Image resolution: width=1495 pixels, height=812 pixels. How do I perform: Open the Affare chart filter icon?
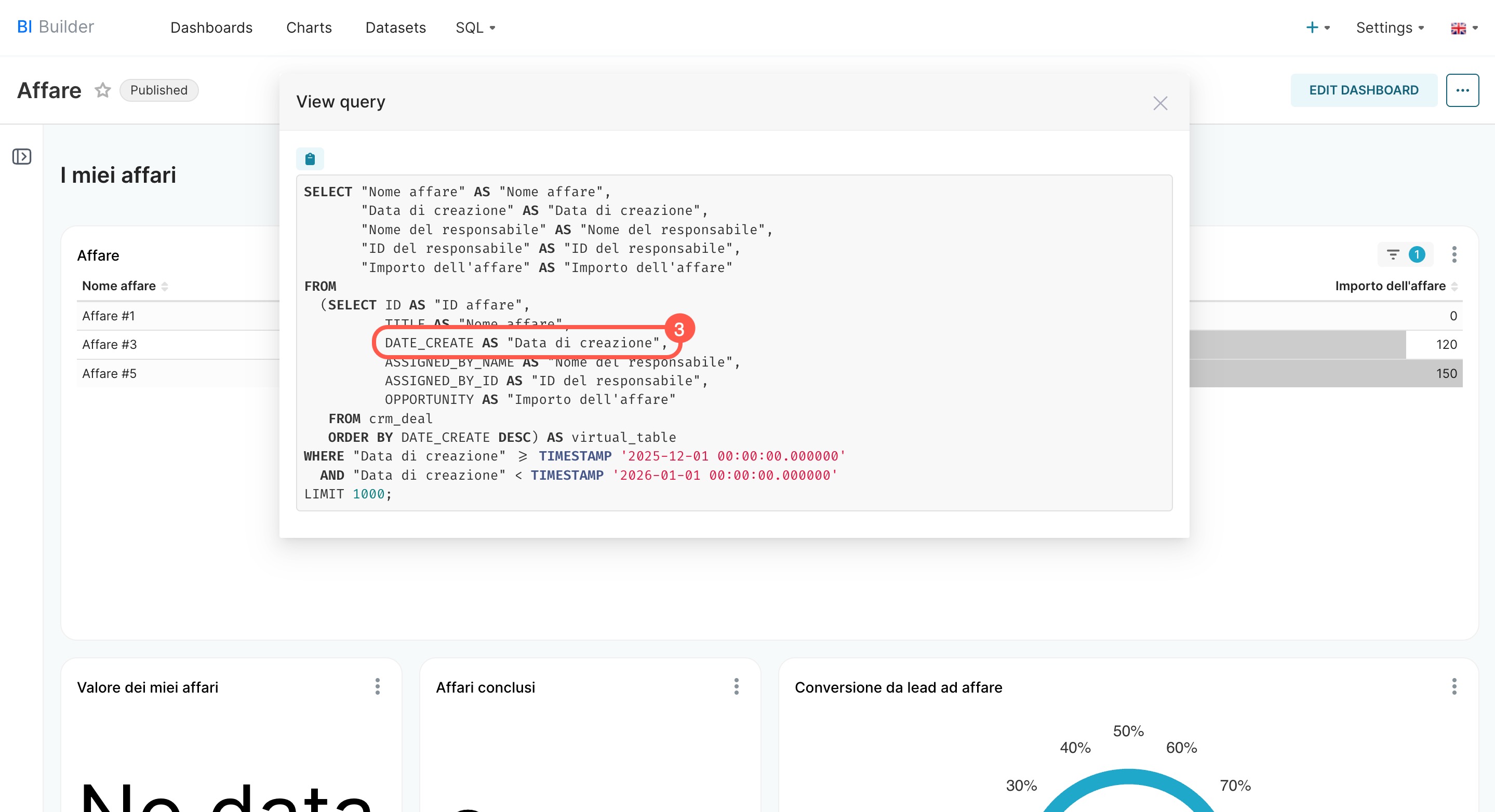pos(1393,254)
